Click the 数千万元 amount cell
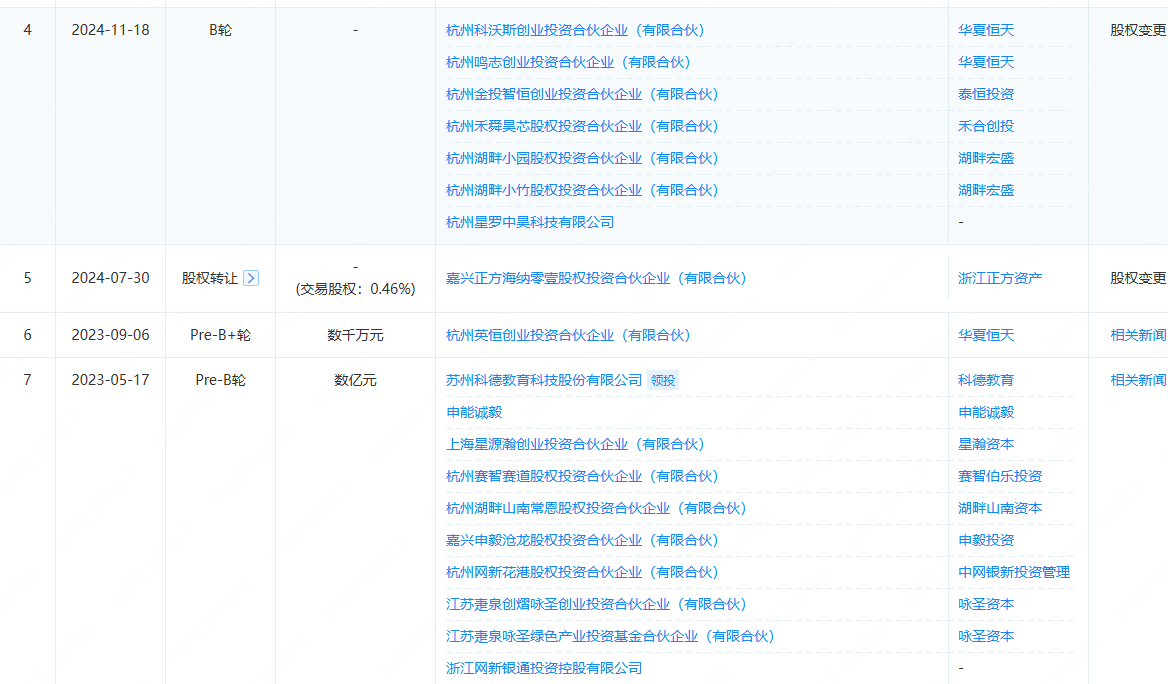Screen dimensions: 1168x684 [x=355, y=335]
